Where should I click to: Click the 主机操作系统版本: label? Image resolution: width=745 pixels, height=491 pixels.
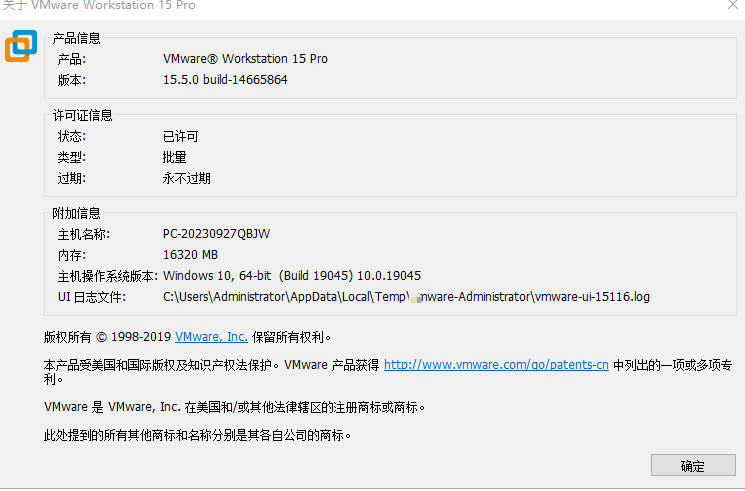[107, 276]
